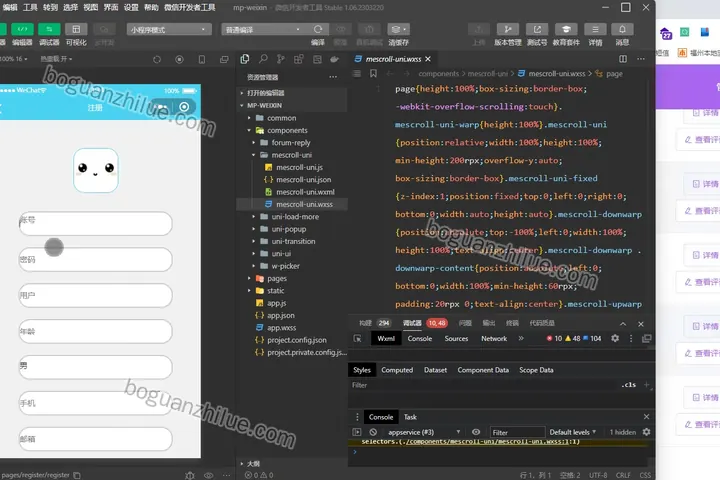This screenshot has height=480, width=720.
Task: Tap the account input field in simulator
Action: [96, 224]
